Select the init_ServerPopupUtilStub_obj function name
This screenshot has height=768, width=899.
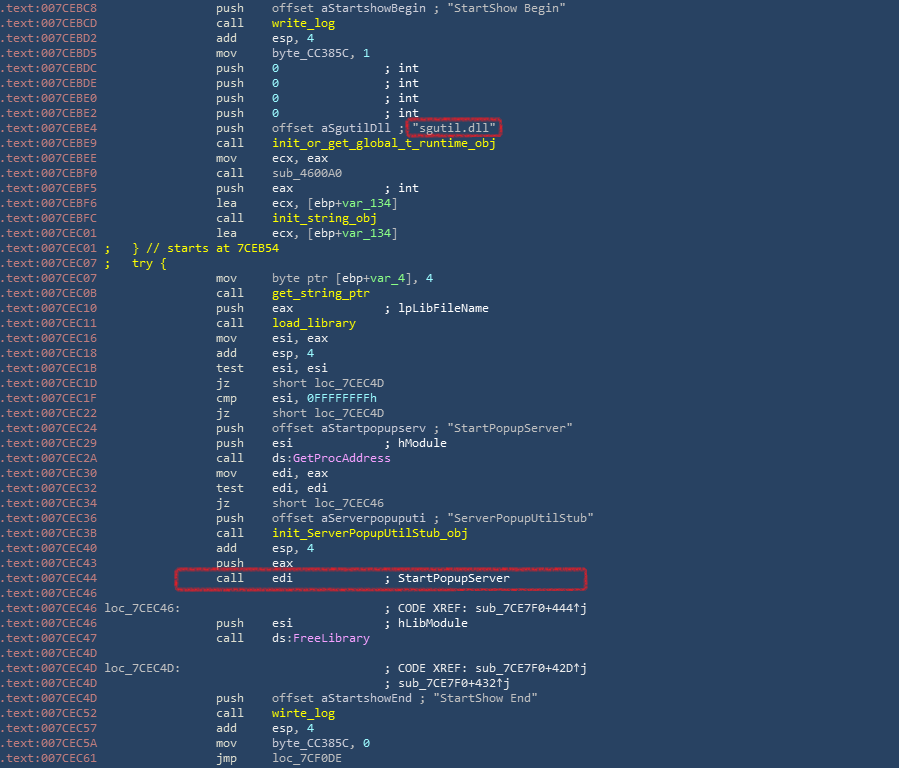pos(370,534)
